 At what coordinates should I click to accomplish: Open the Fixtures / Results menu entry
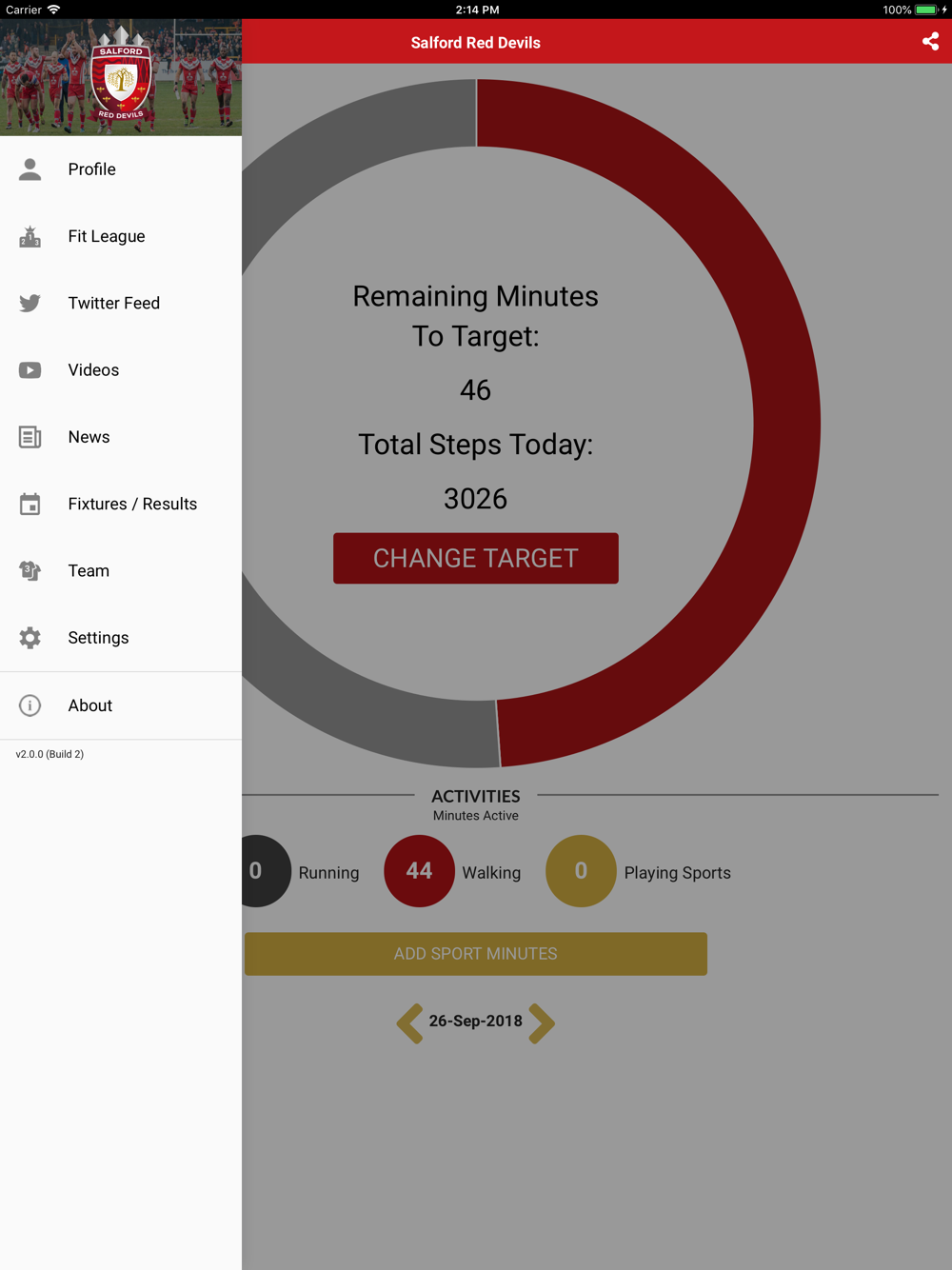click(x=121, y=504)
